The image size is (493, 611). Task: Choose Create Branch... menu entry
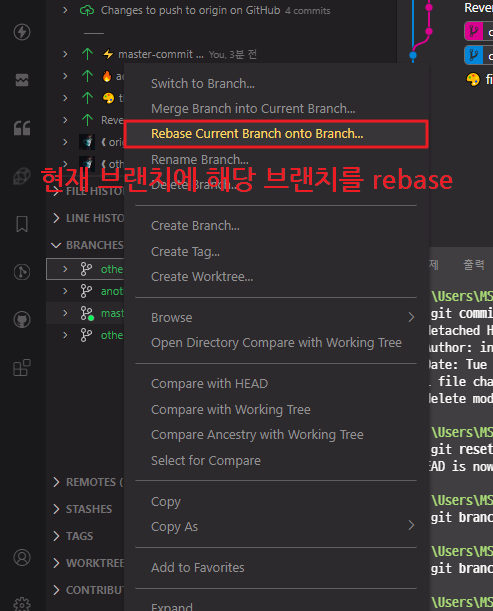[x=276, y=226]
